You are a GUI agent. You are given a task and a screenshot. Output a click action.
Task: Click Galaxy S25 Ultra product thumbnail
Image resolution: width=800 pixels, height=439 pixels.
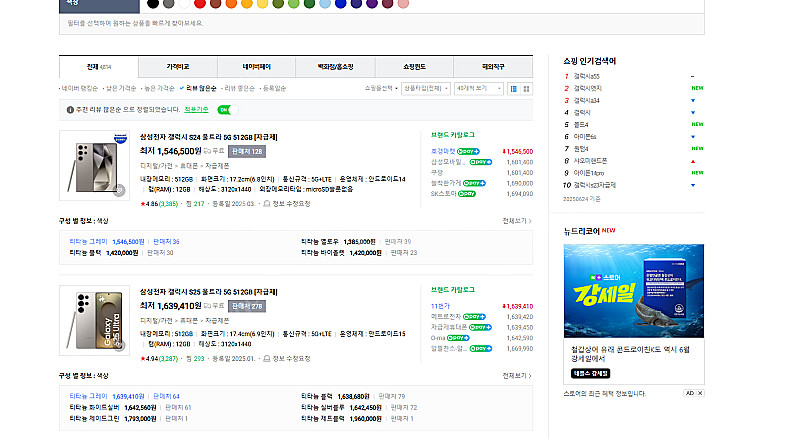pos(94,321)
